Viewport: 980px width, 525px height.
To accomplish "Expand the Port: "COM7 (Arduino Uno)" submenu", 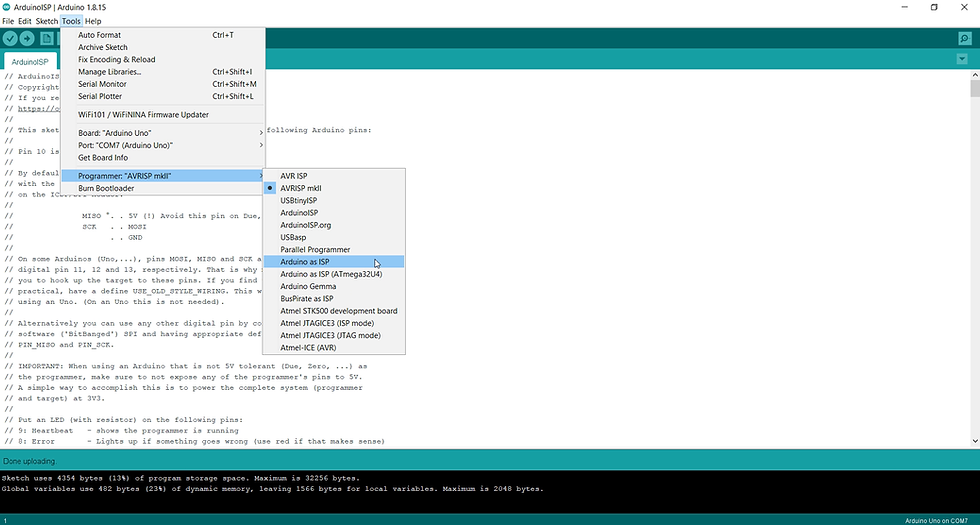I will 162,145.
